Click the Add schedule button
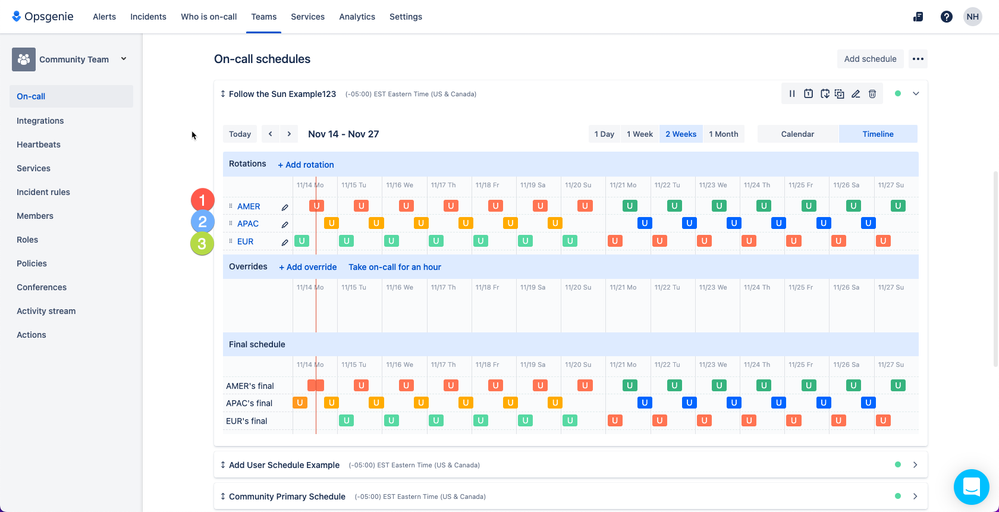Image resolution: width=999 pixels, height=512 pixels. pyautogui.click(x=870, y=59)
